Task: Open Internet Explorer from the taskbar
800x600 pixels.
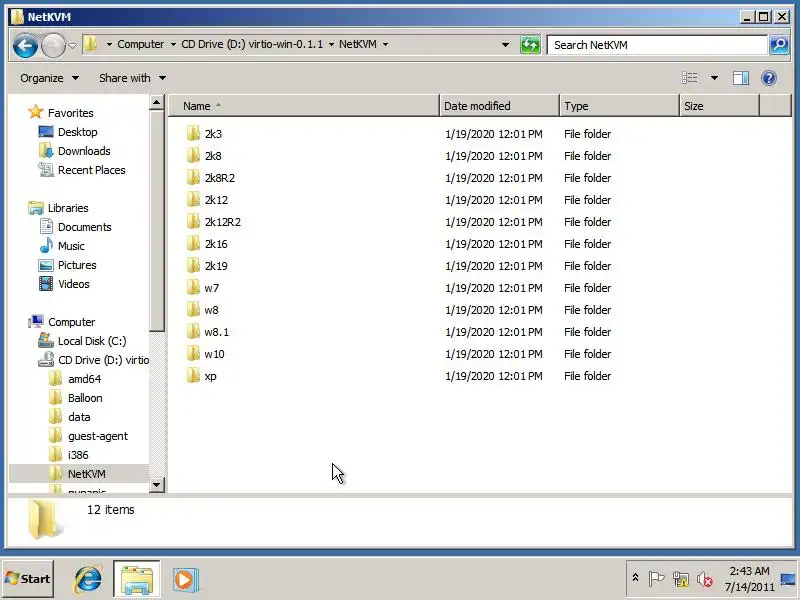Action: point(88,579)
